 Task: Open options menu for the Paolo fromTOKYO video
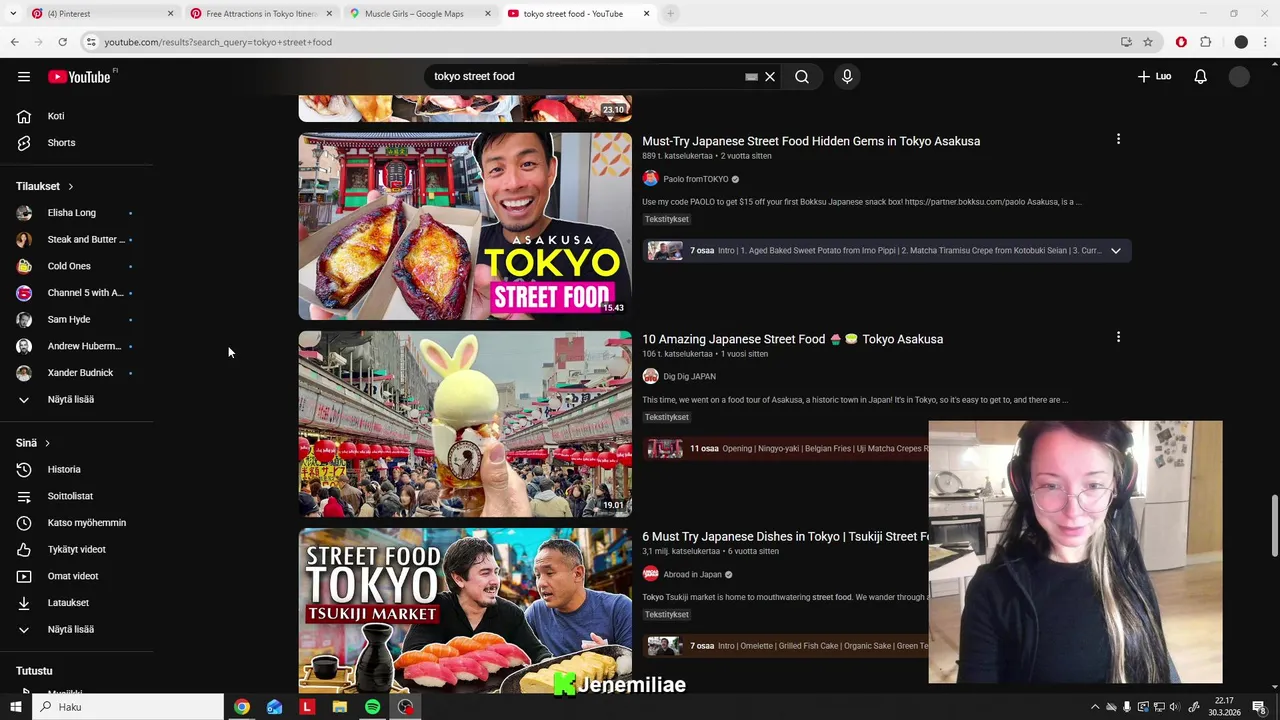[1118, 139]
